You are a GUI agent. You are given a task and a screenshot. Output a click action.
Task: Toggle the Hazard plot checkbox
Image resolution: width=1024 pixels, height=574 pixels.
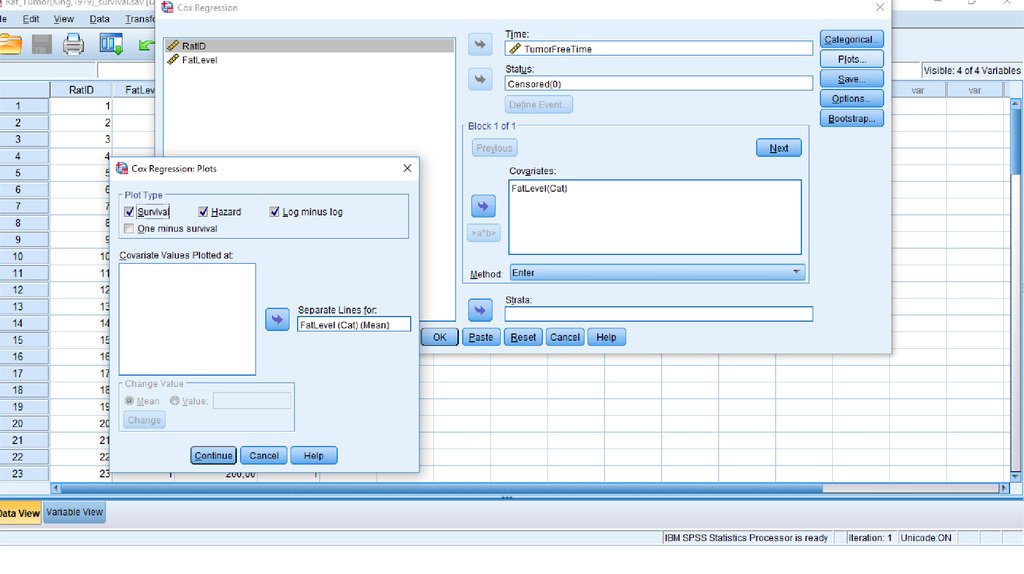coord(203,212)
